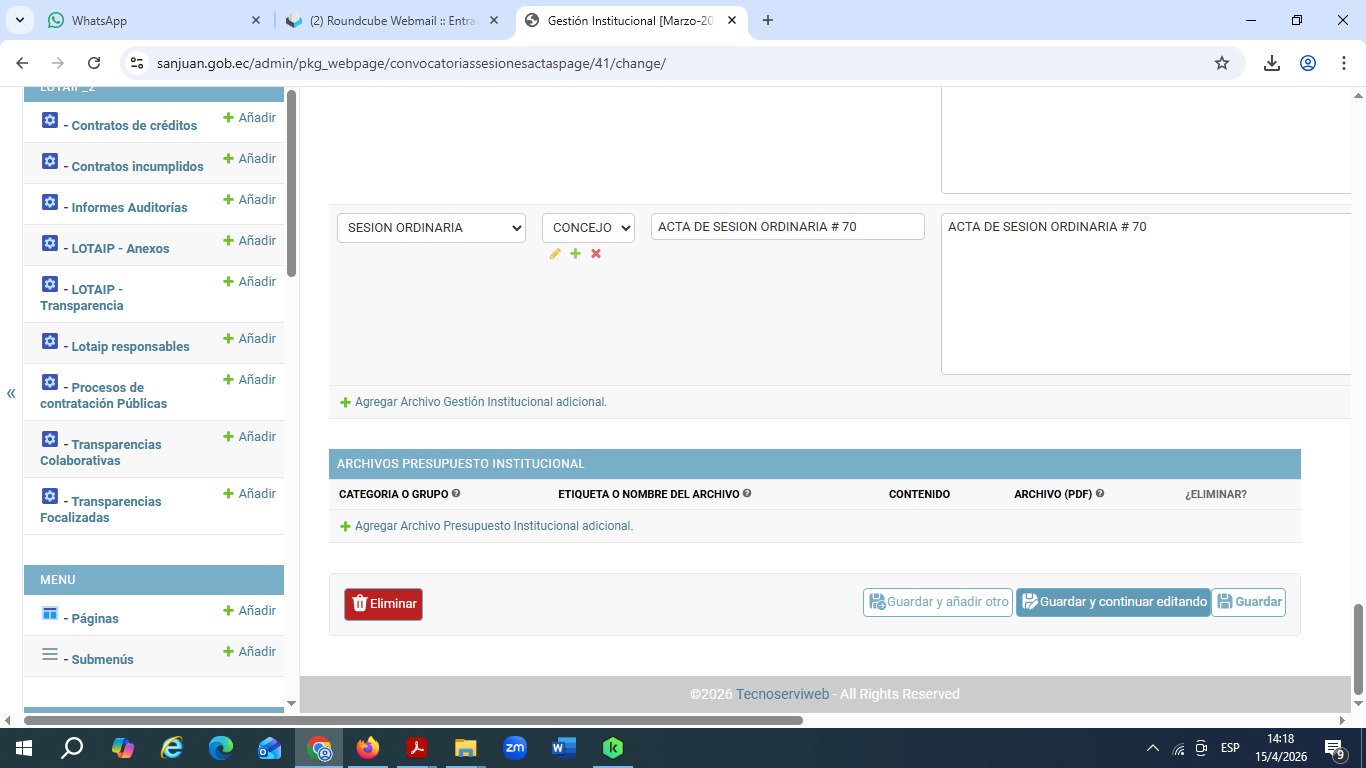
Task: Click the green plus icon under CONCEJO
Action: (575, 254)
